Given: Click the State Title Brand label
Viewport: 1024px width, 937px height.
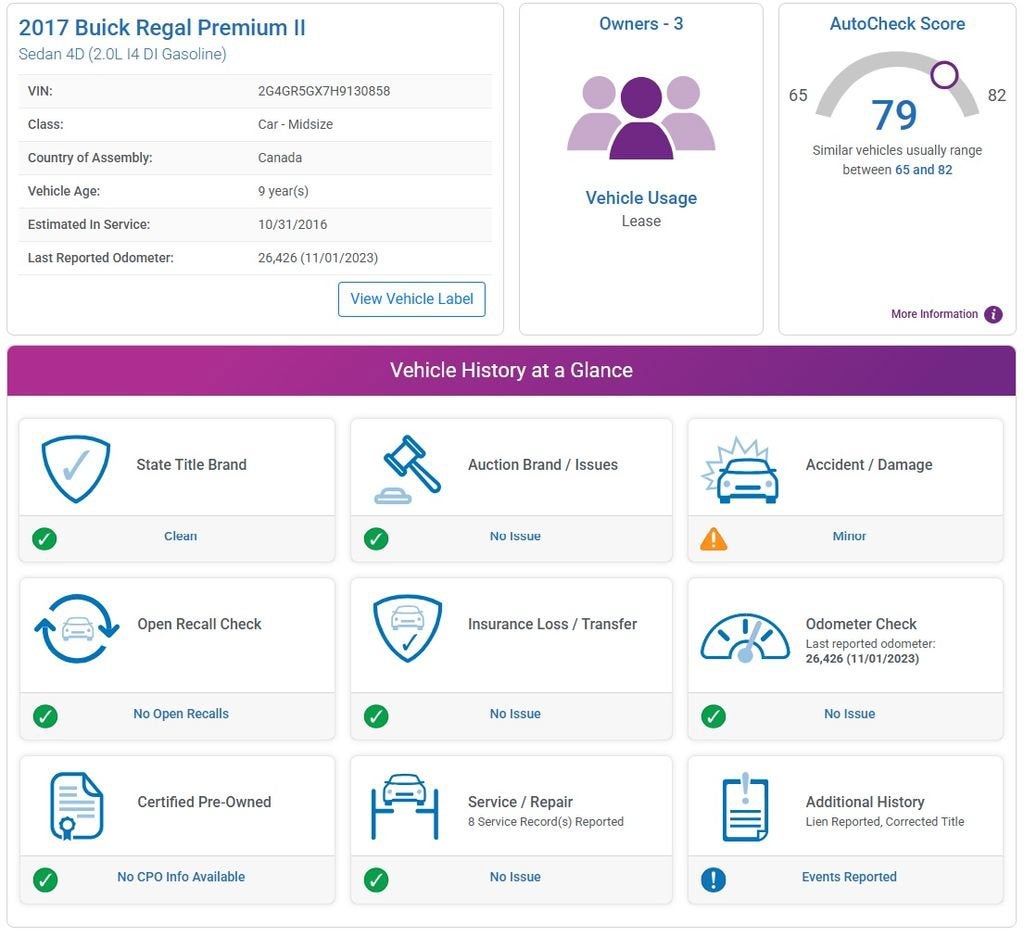Looking at the screenshot, I should tap(191, 465).
